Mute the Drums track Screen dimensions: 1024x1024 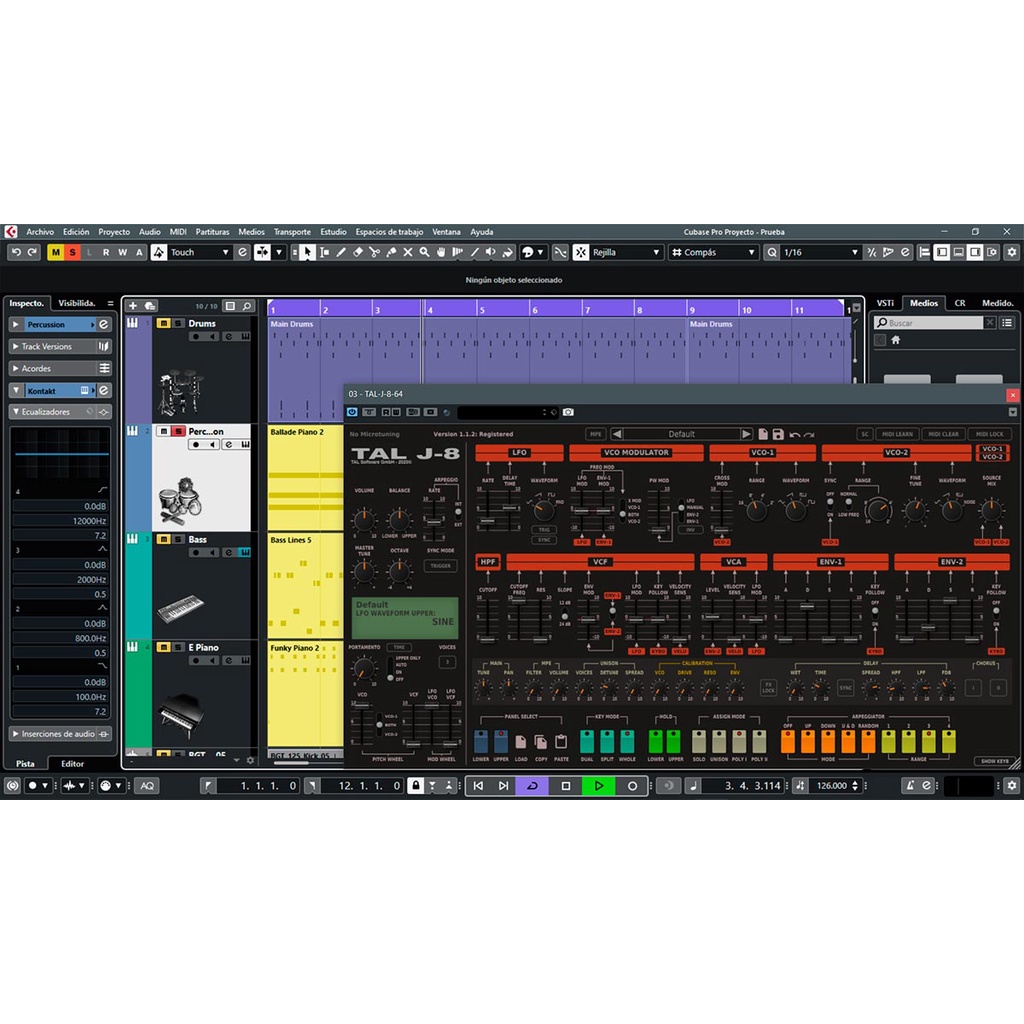[x=163, y=323]
